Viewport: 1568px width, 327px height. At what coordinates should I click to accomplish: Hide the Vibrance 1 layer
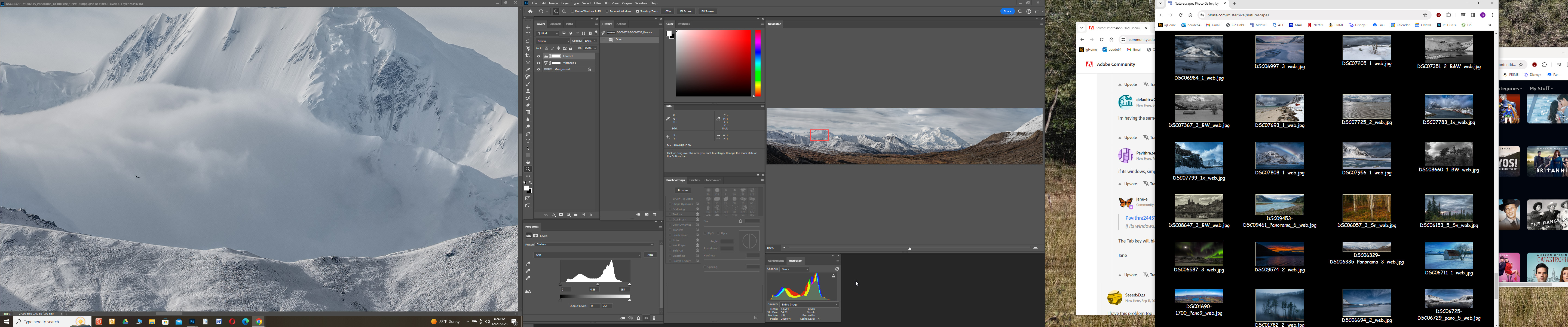539,63
